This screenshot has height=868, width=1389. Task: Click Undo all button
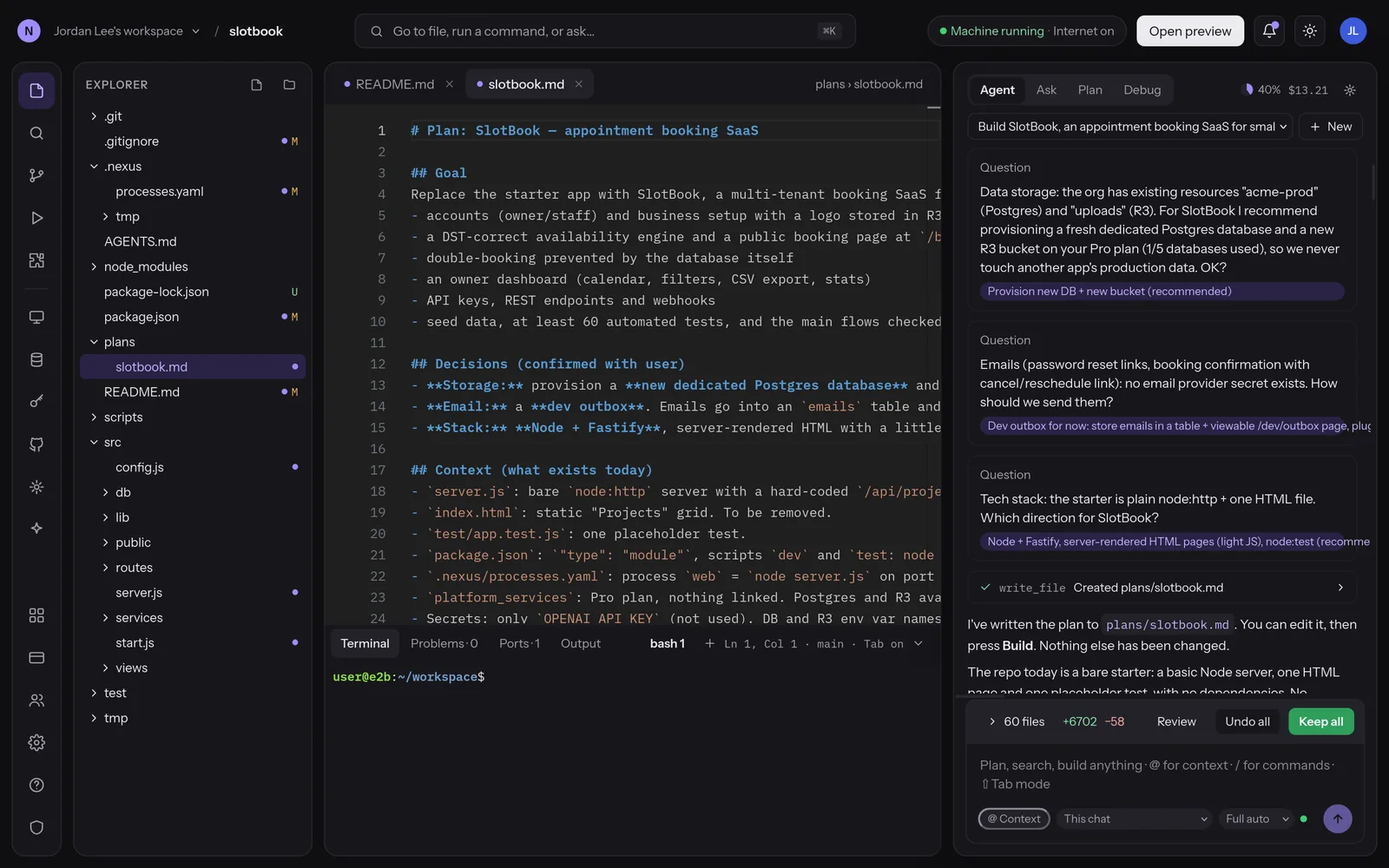(x=1247, y=721)
